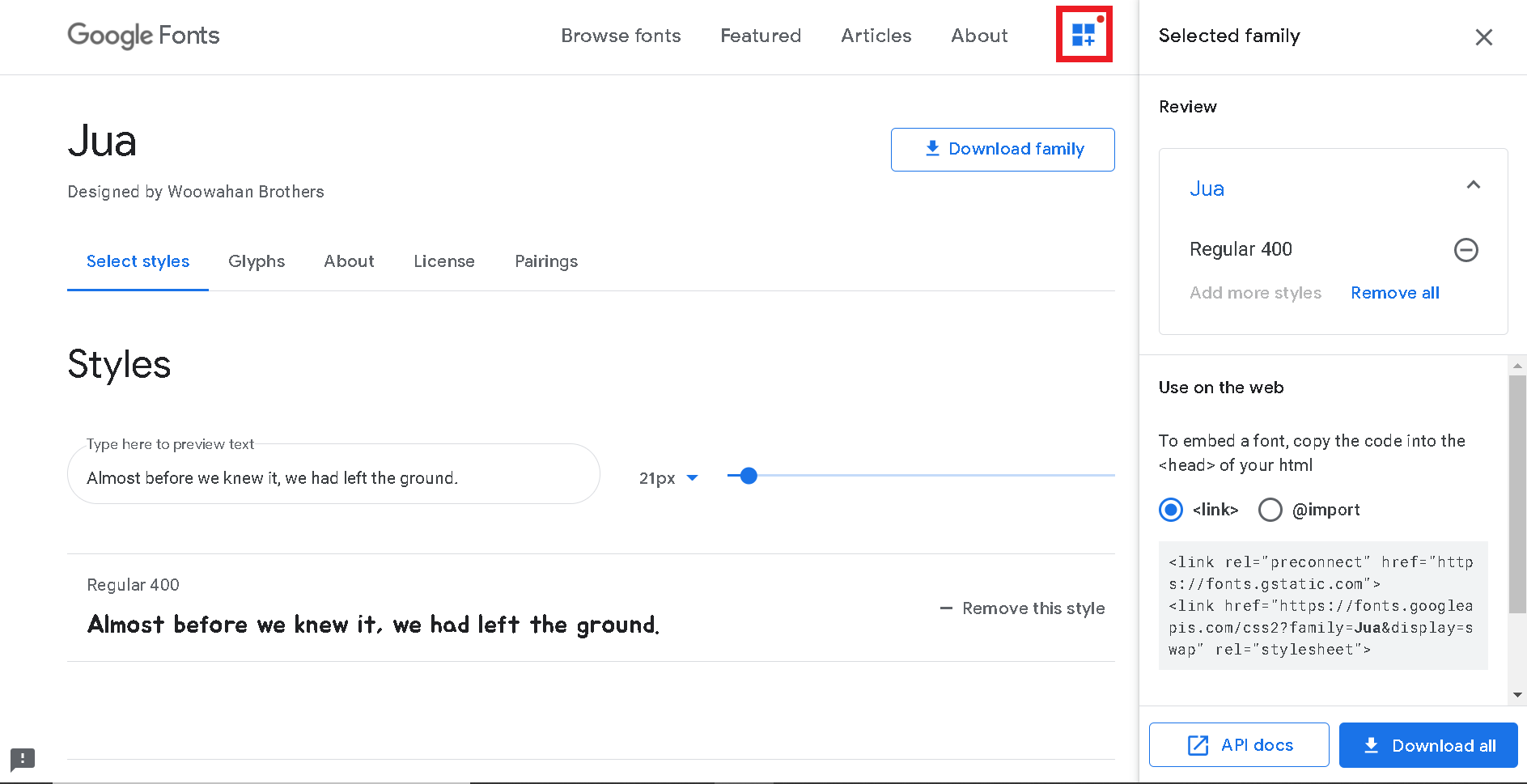The width and height of the screenshot is (1527, 784).
Task: Open About in top navigation
Action: pyautogui.click(x=979, y=36)
